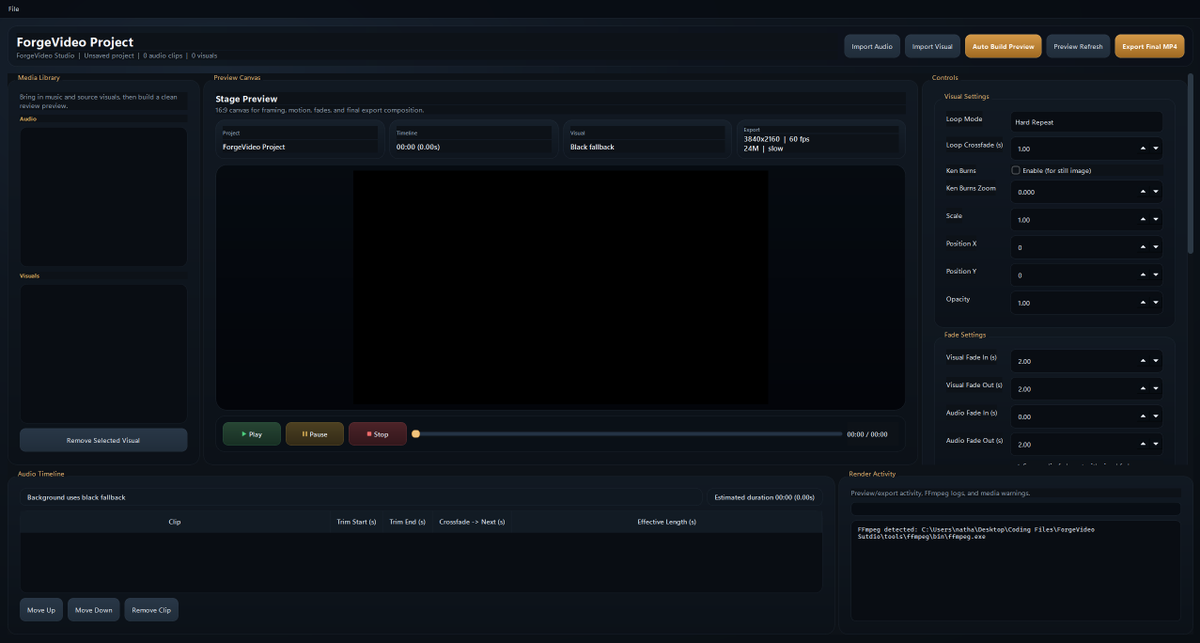
Task: Click the preview seek bar track
Action: 628,434
